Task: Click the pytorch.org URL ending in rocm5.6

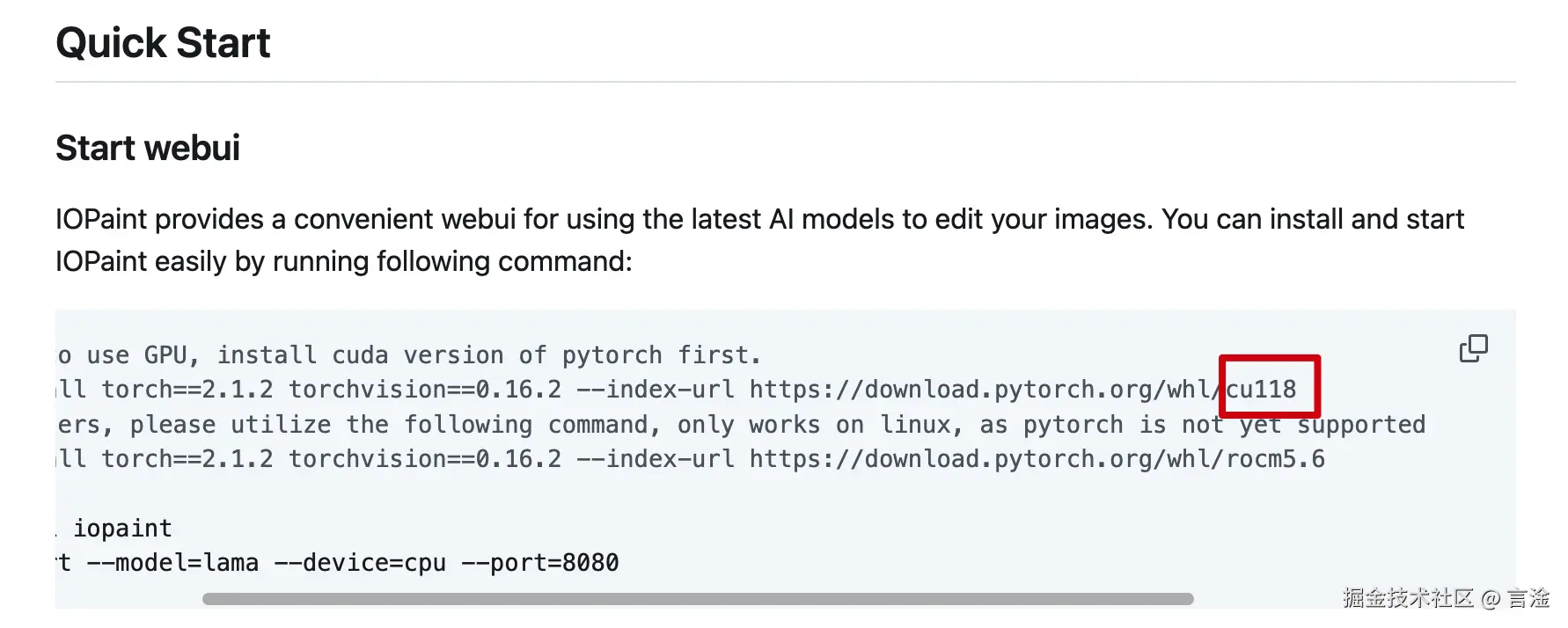Action: coord(1037,459)
